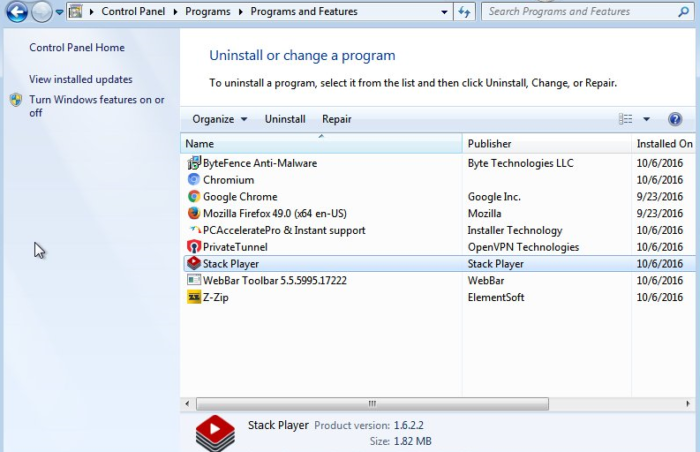Expand the arrow after Programs breadcrumb
This screenshot has width=700, height=452.
241,12
